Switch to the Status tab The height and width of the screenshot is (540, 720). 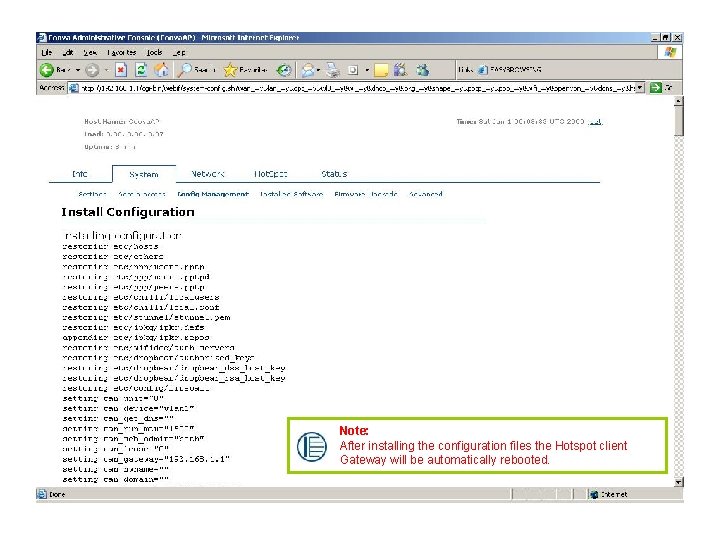(x=334, y=174)
